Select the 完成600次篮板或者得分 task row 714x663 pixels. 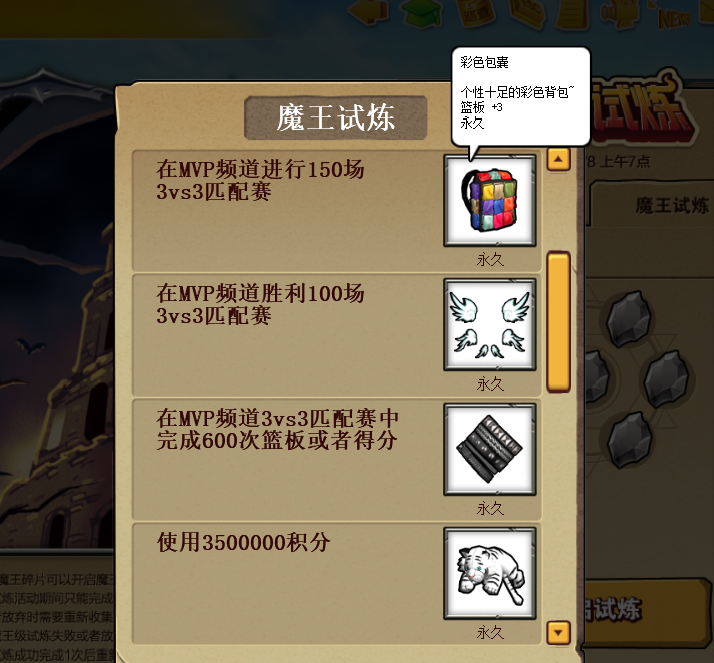tap(337, 459)
